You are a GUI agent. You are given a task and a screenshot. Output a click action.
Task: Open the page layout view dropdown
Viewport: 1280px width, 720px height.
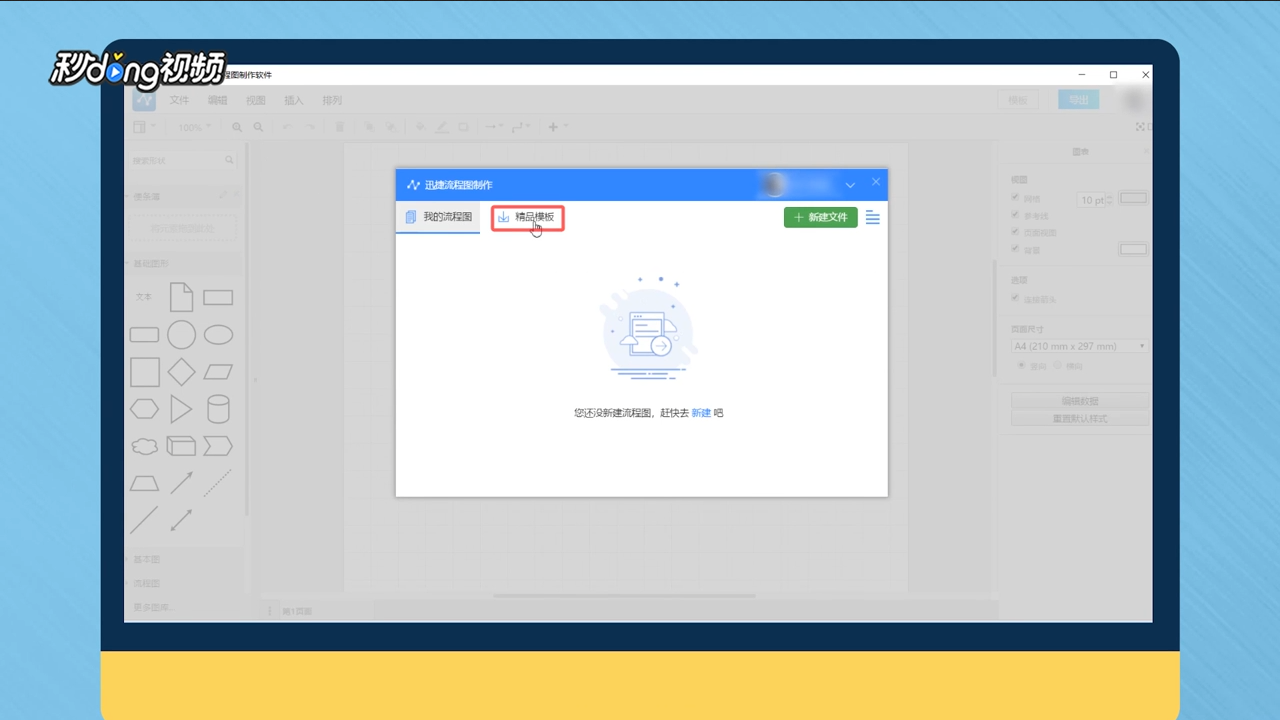145,127
